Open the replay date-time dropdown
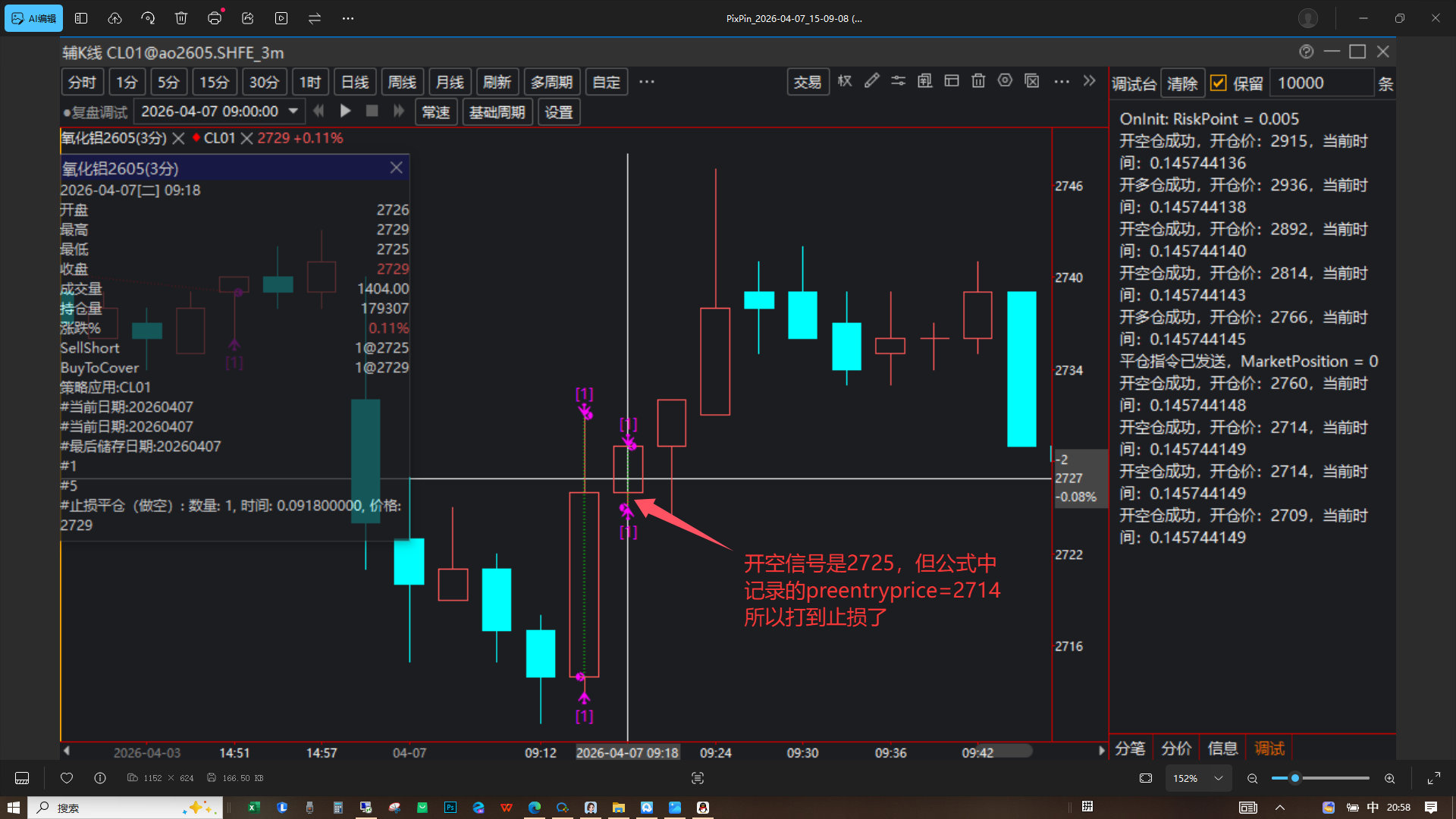Screen dimensions: 1456x819 pos(293,111)
